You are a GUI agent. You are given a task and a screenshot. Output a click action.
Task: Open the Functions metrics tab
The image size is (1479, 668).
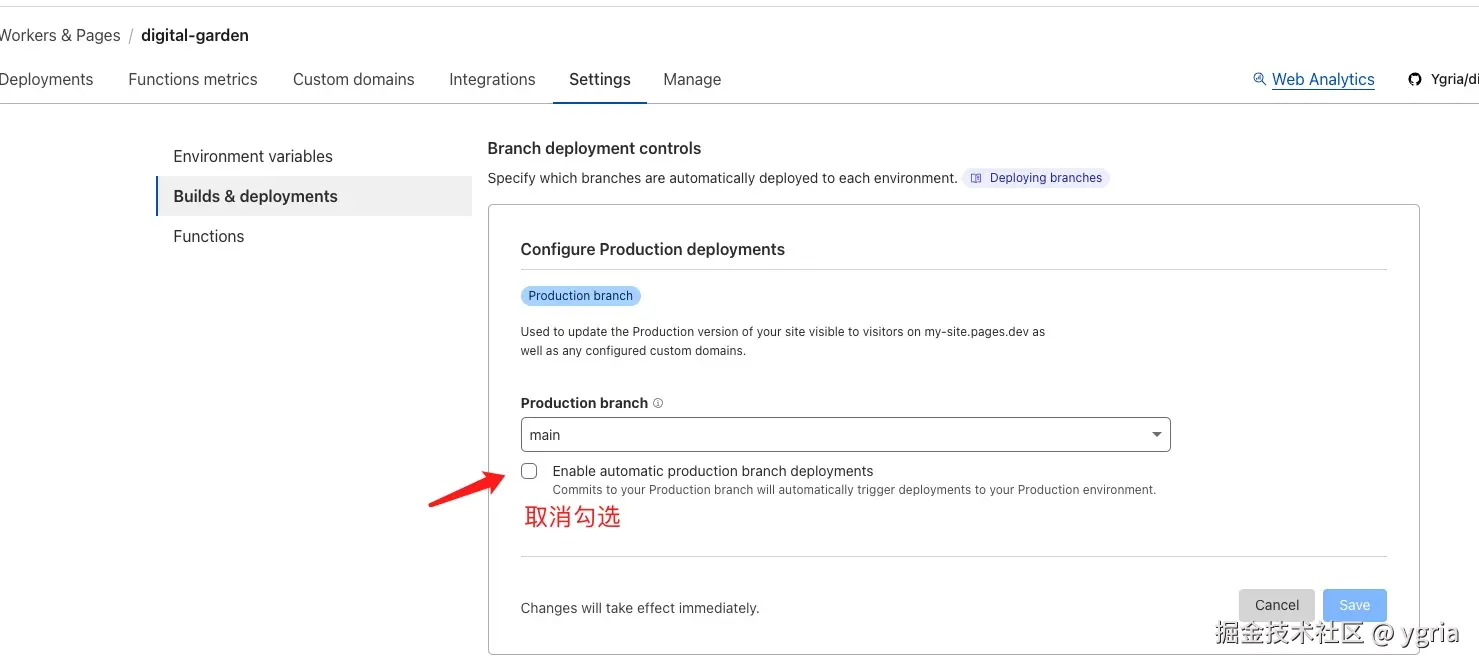point(193,79)
